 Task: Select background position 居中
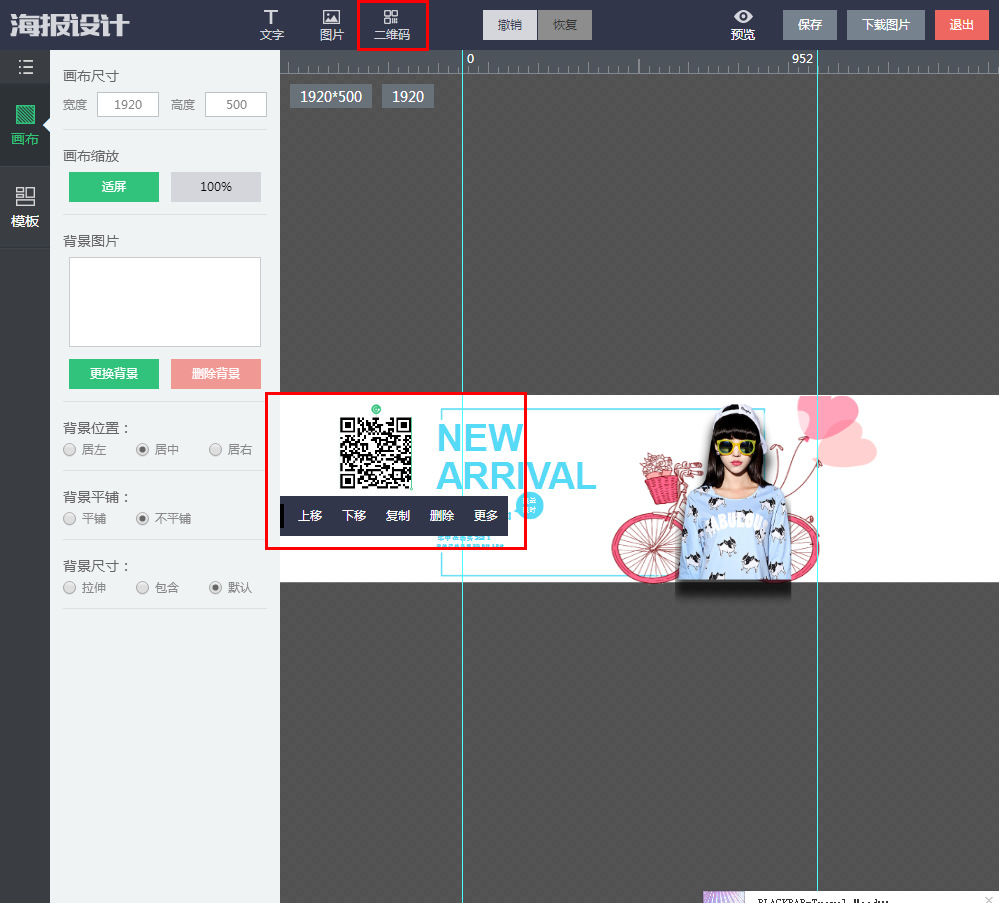(143, 450)
